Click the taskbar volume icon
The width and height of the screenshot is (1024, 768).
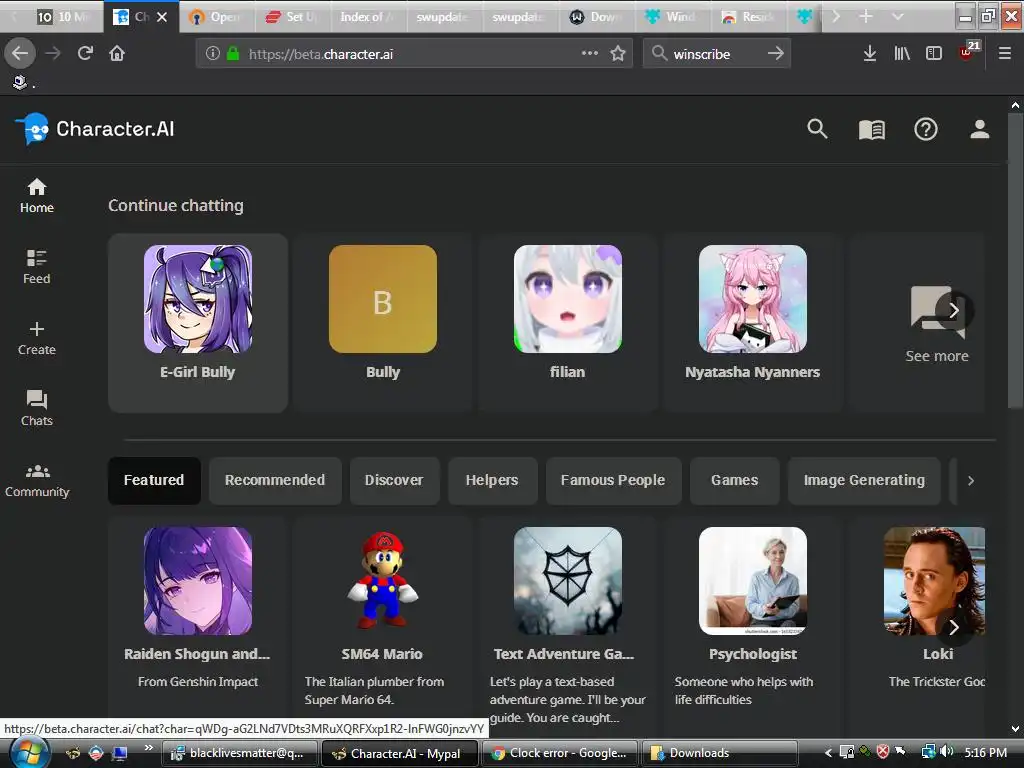point(946,752)
